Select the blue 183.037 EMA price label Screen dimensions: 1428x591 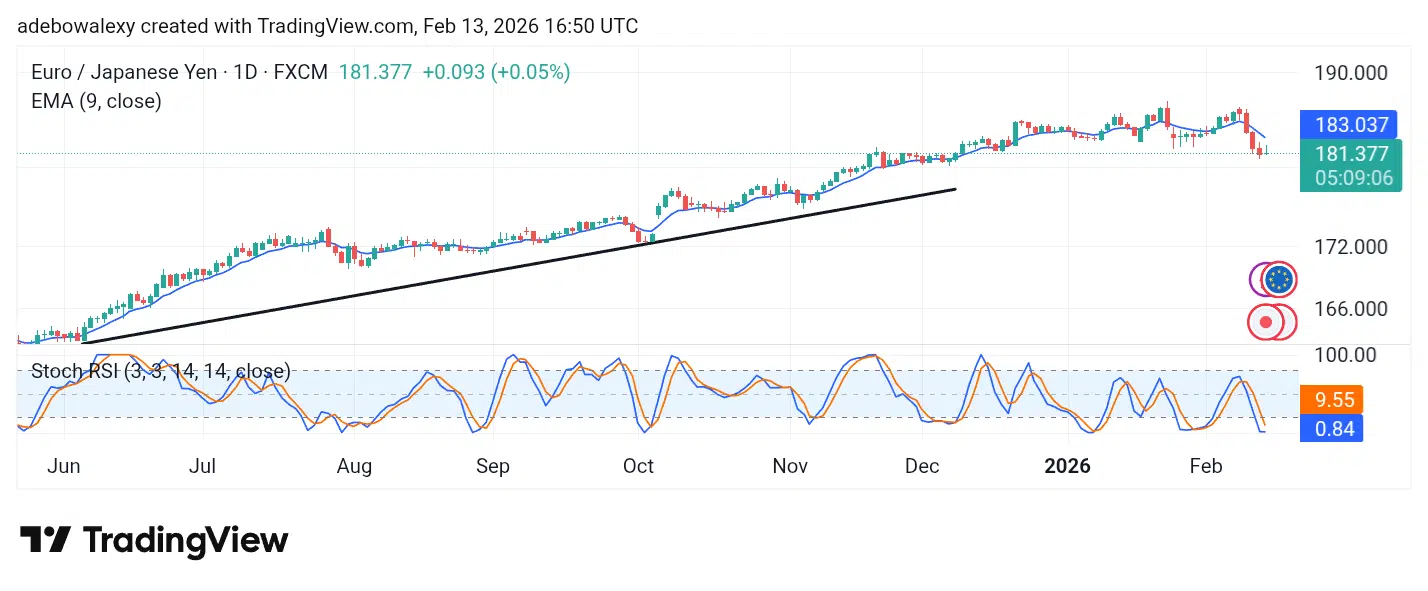tap(1352, 125)
